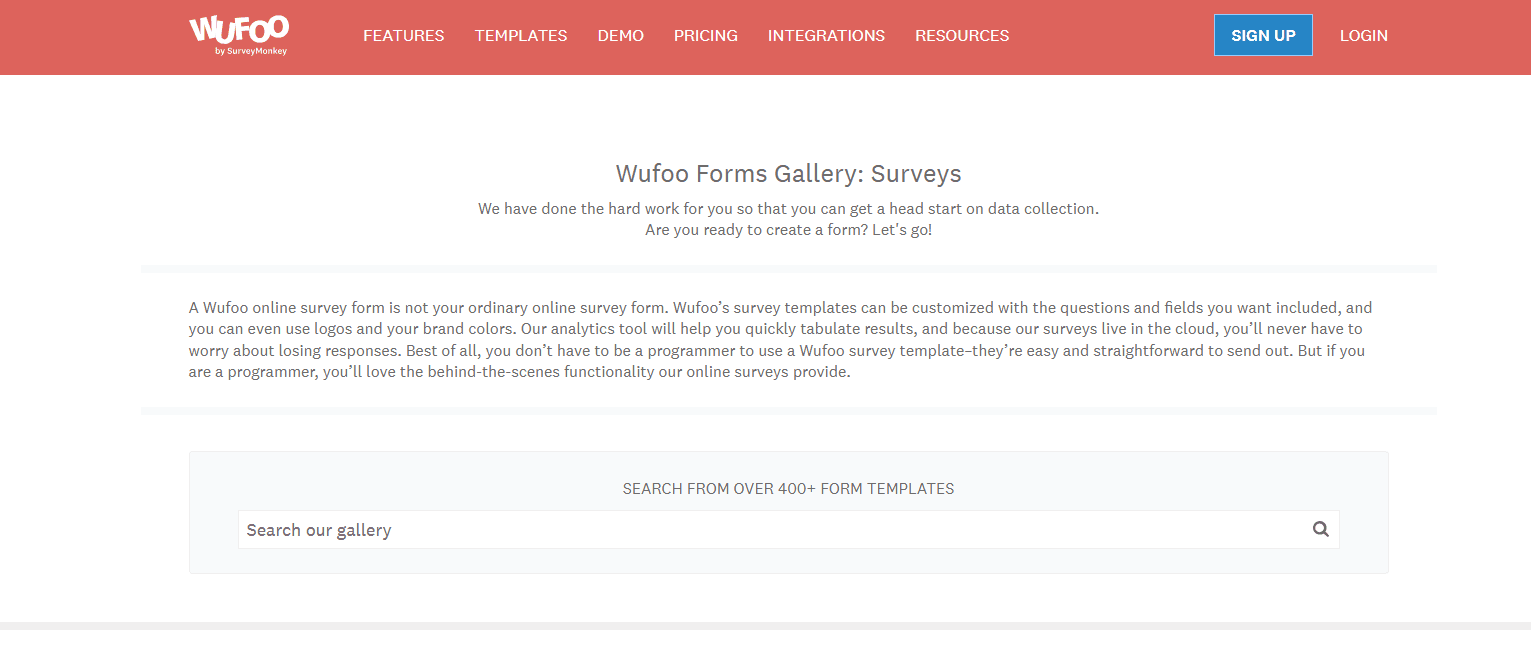
Task: Click the "We have done the hard work" line
Action: point(788,209)
